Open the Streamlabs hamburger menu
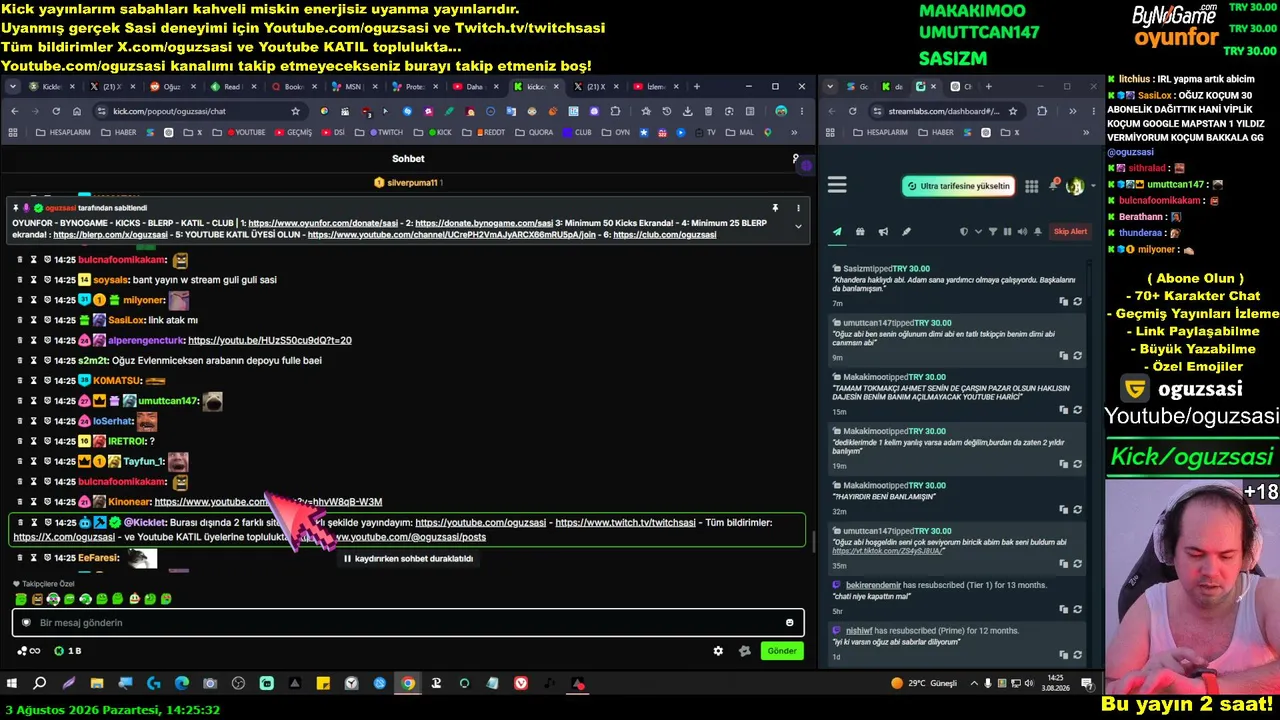 pos(837,185)
